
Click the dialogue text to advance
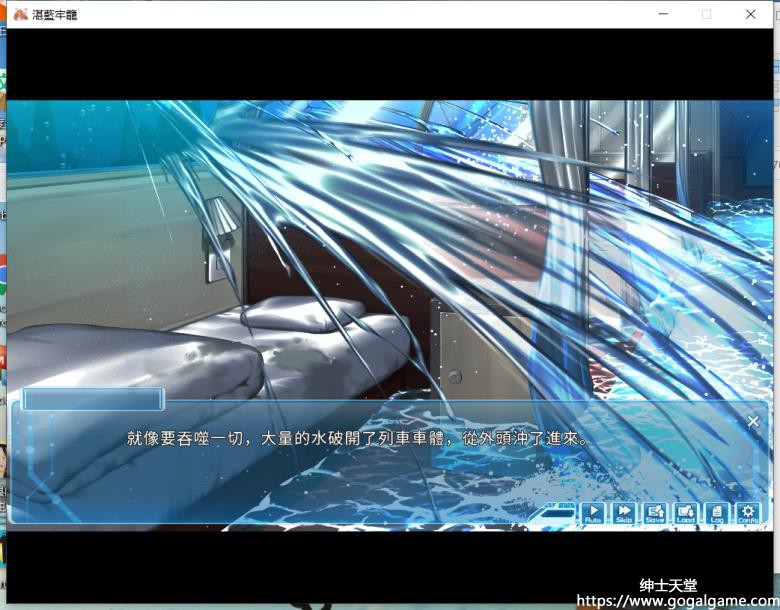pos(357,438)
